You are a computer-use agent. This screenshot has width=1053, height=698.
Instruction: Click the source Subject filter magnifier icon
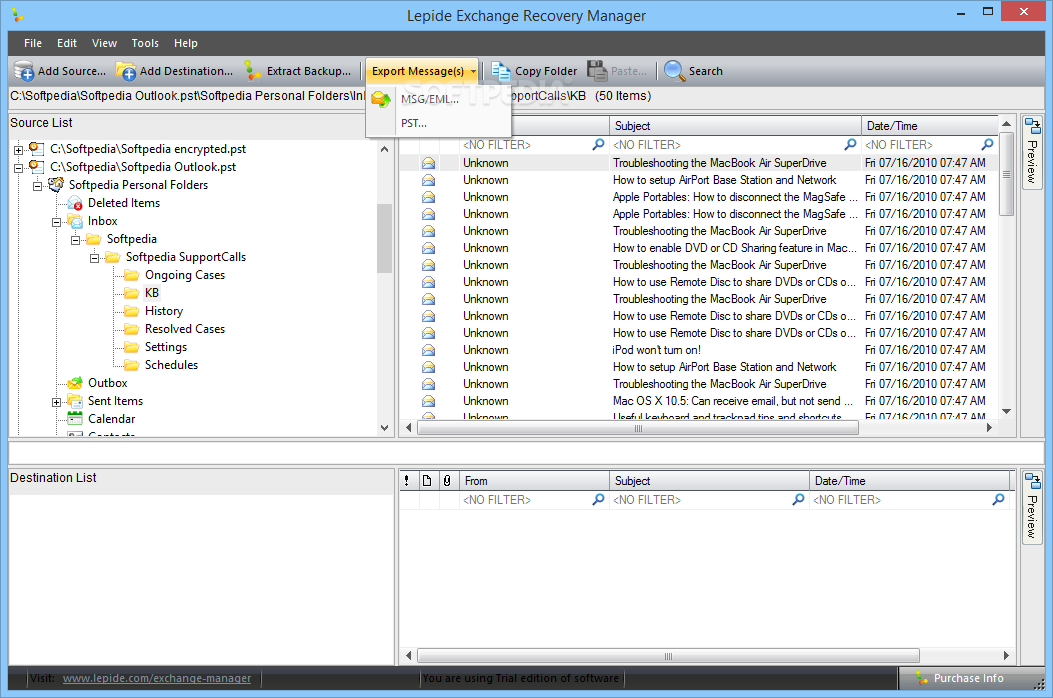pos(850,144)
